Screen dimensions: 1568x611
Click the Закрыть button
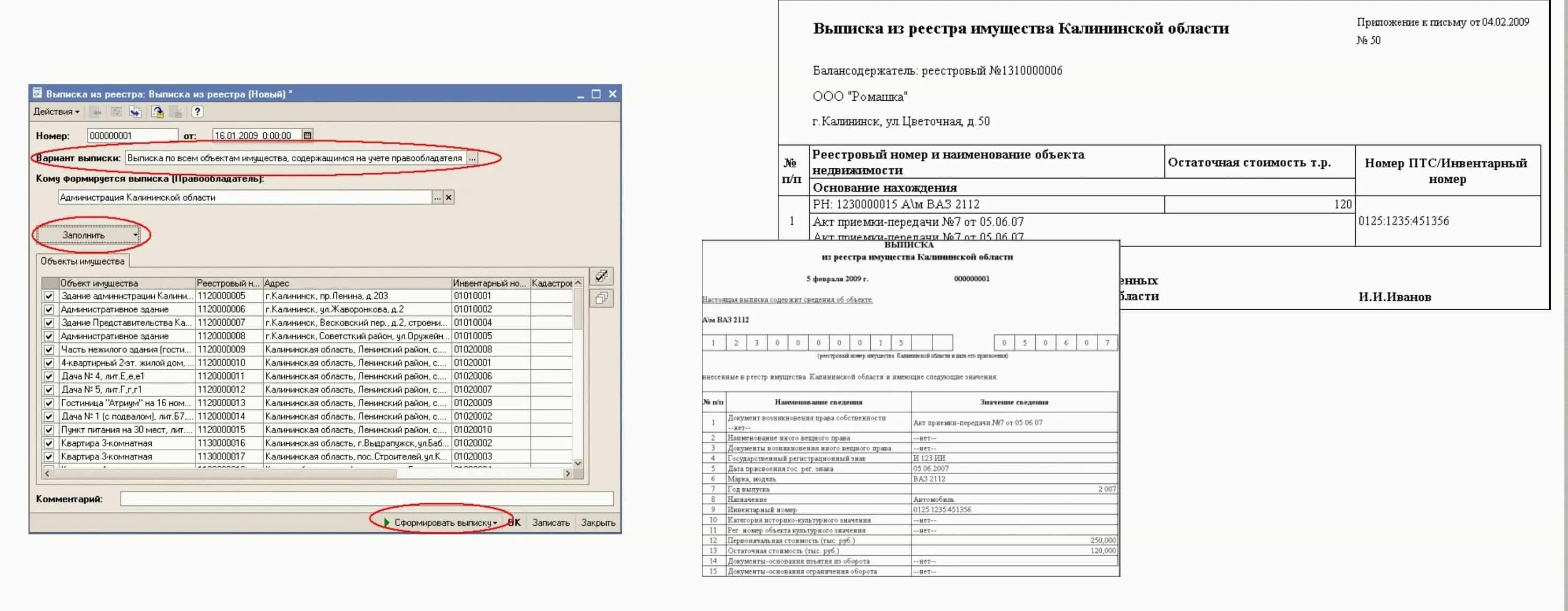pyautogui.click(x=598, y=522)
